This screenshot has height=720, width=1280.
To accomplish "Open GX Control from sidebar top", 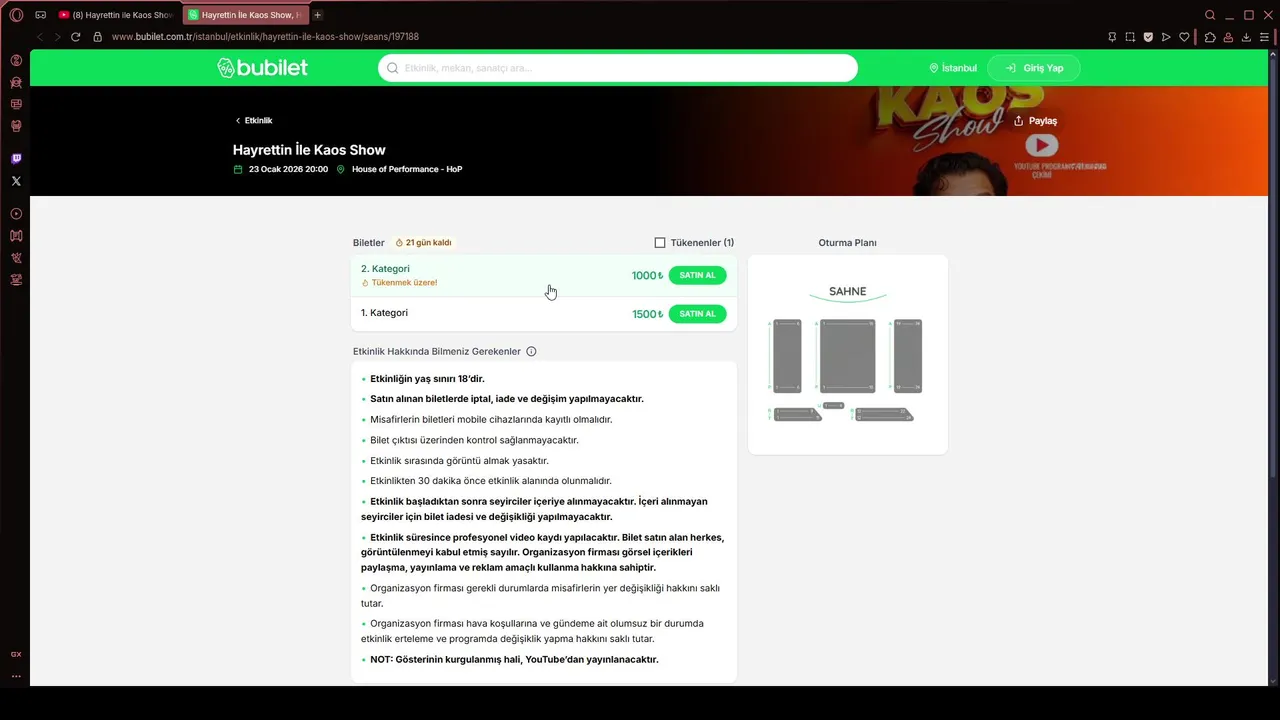I will [16, 60].
